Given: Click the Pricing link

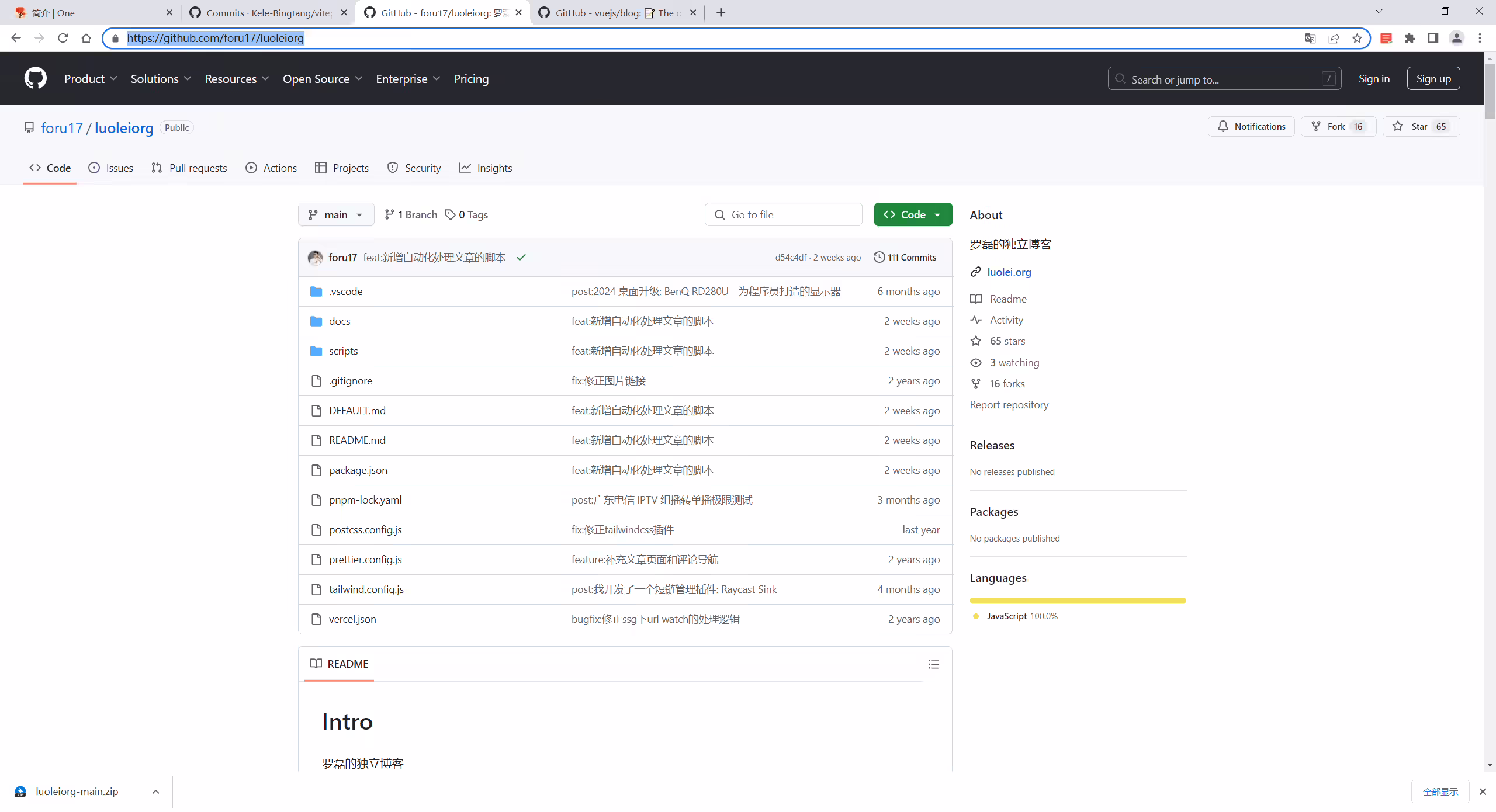Looking at the screenshot, I should [x=471, y=78].
